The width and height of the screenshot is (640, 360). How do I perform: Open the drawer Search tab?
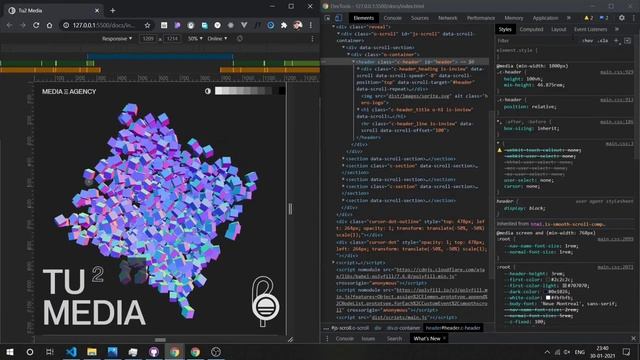[x=394, y=339]
